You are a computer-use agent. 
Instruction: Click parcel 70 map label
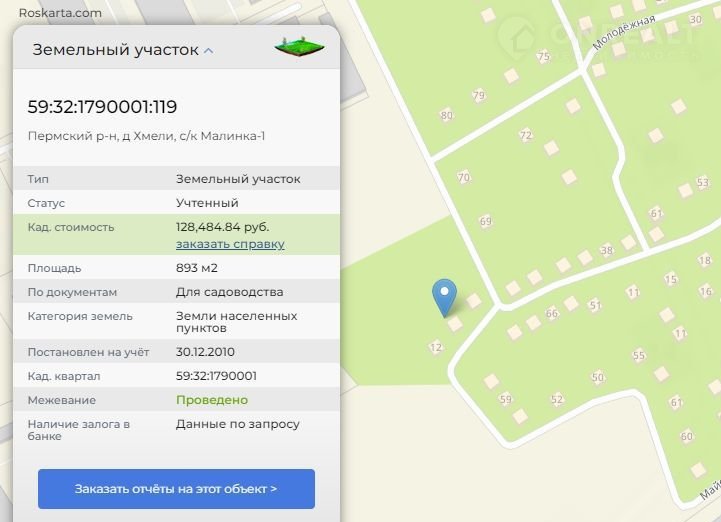[x=463, y=178]
